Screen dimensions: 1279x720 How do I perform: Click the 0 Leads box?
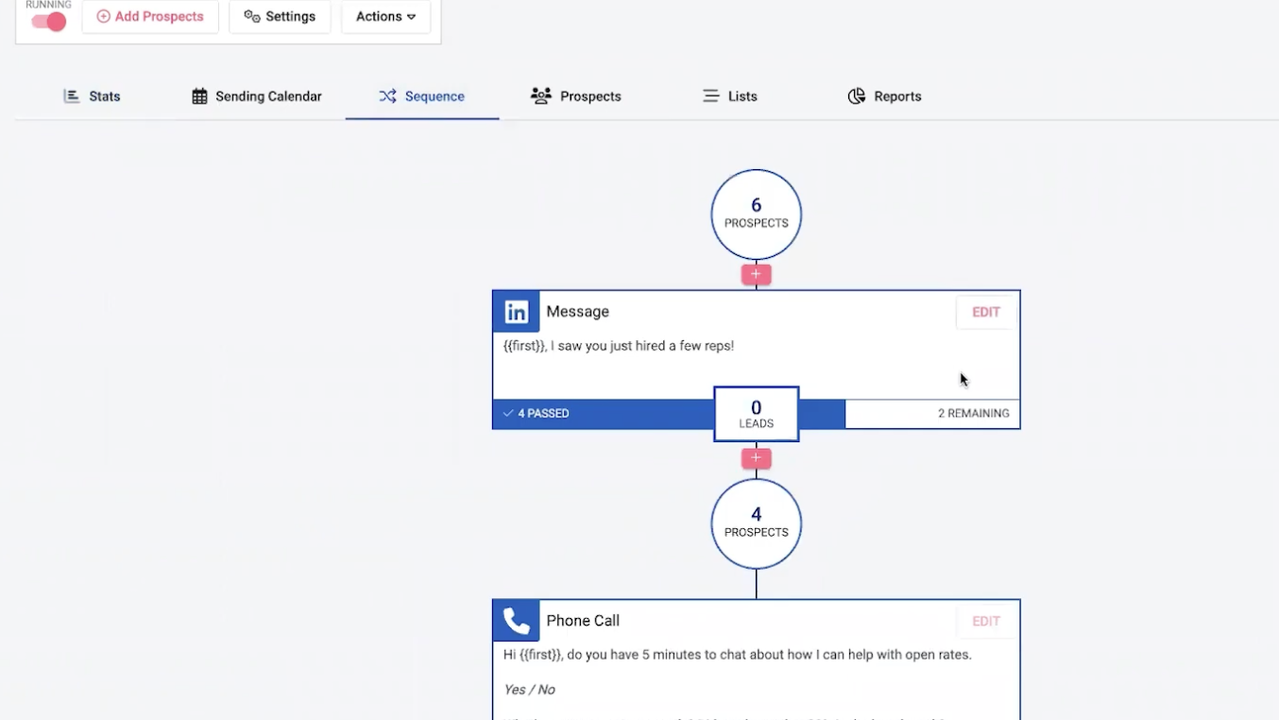tap(756, 413)
